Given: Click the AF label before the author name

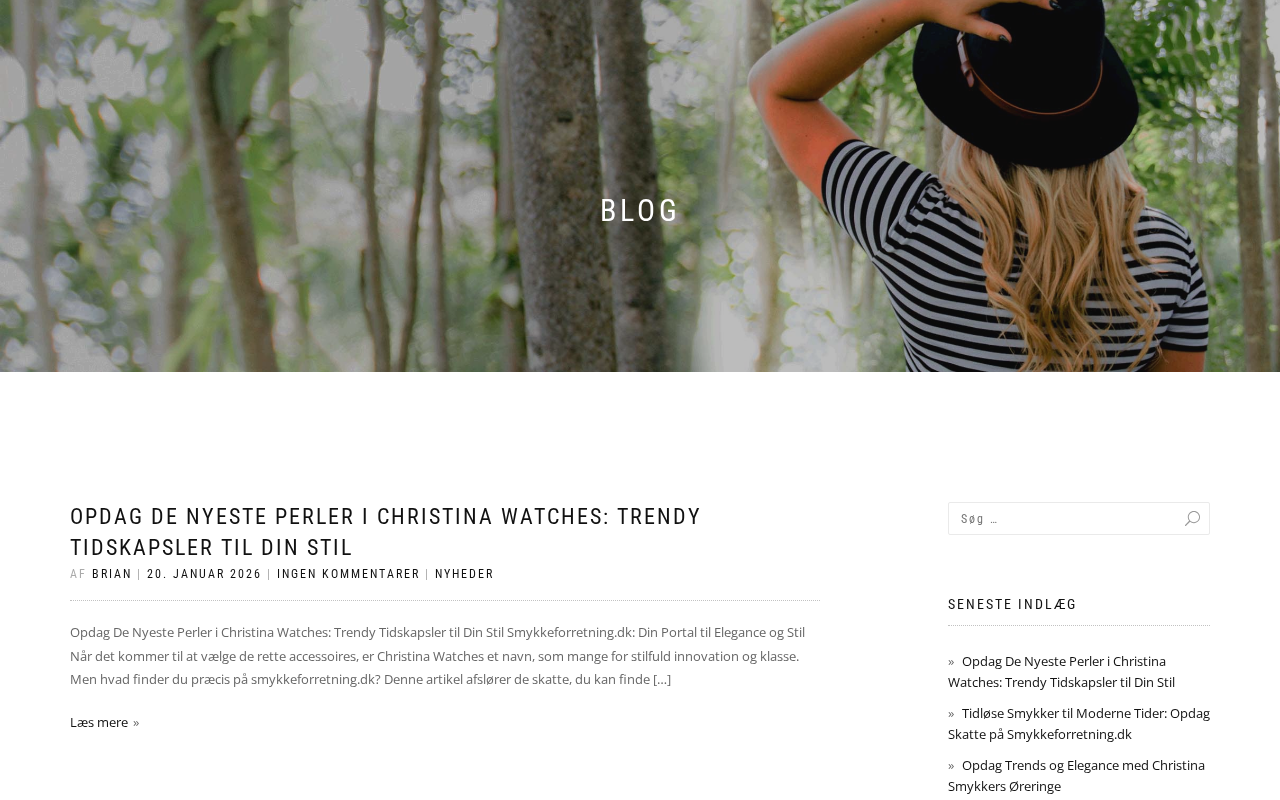Looking at the screenshot, I should (x=78, y=574).
